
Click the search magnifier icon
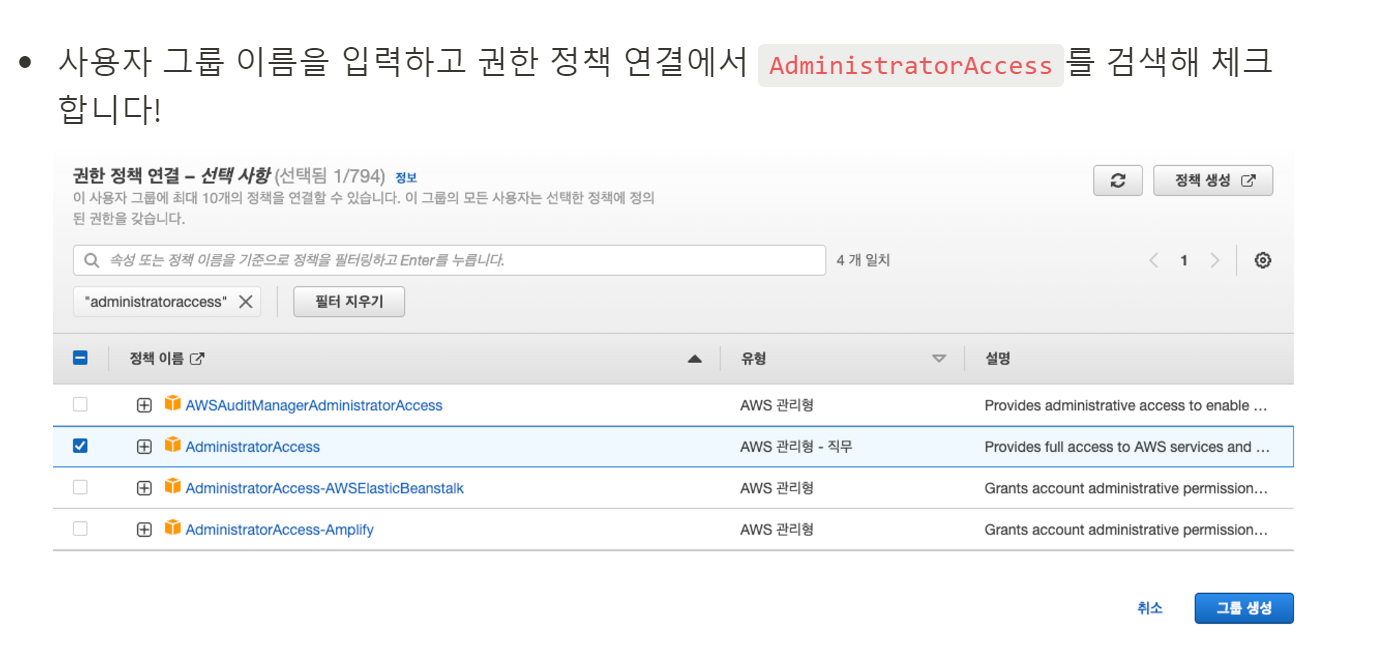(x=92, y=260)
